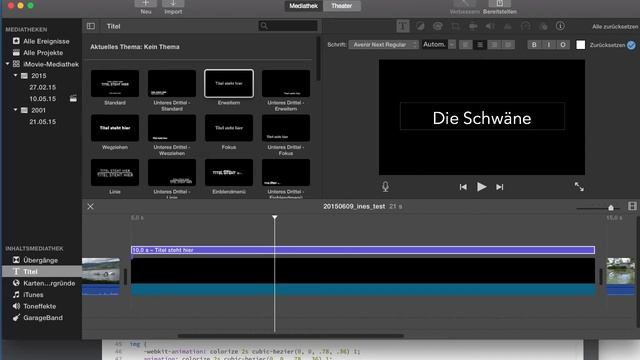Open the Speed adjustment icon
This screenshot has width=640, height=360.
coord(526,26)
